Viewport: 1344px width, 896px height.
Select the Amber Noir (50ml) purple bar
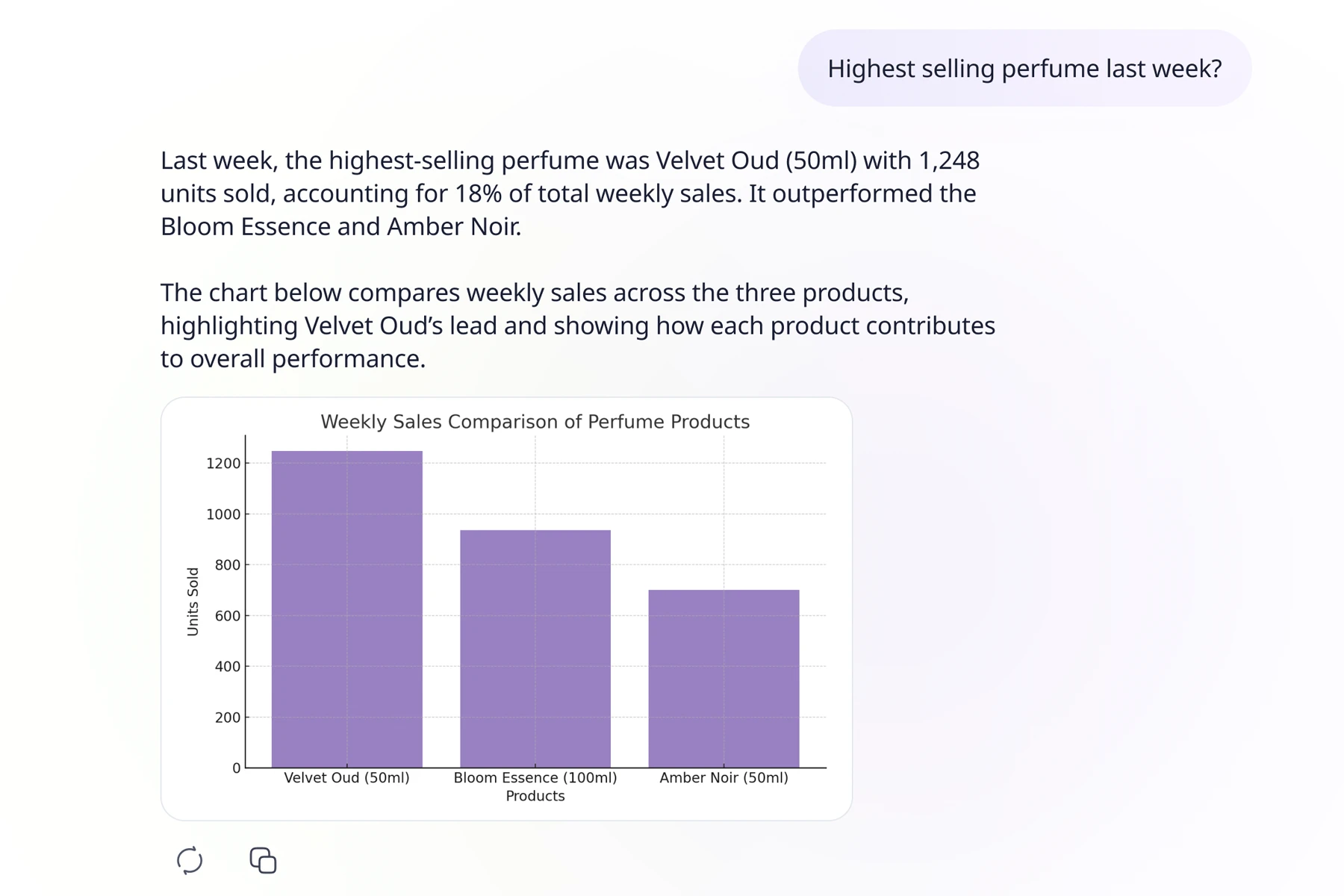coord(724,678)
